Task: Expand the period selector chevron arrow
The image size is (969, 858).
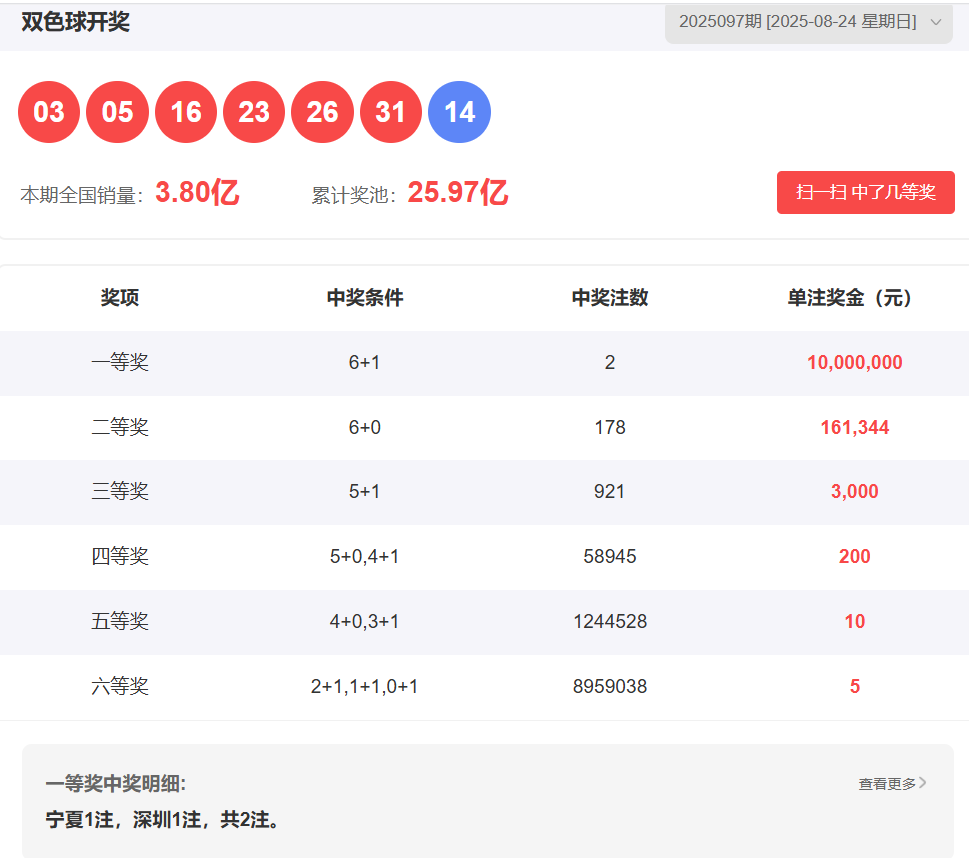Action: (936, 22)
